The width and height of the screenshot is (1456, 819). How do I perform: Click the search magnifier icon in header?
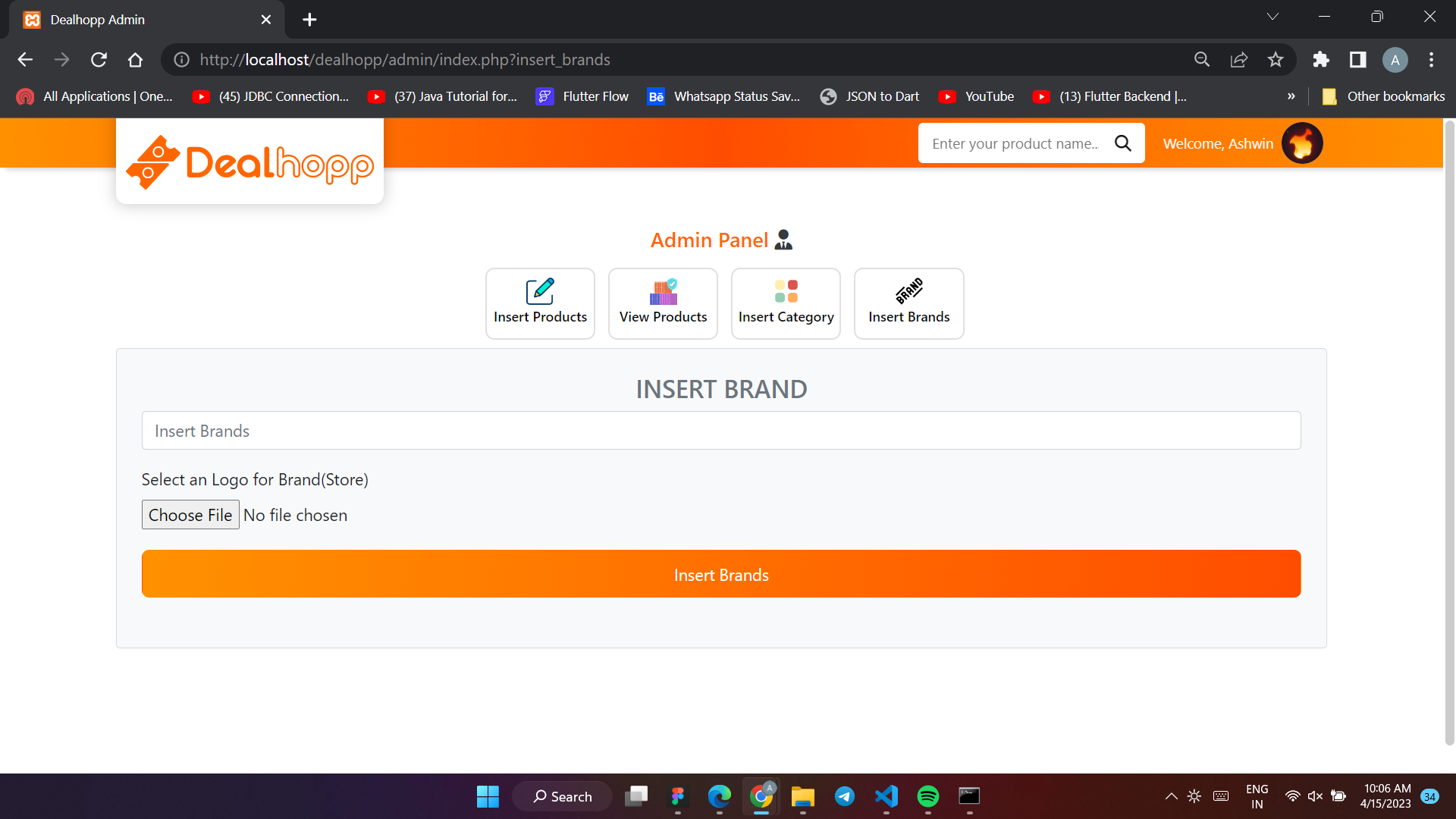[1123, 143]
